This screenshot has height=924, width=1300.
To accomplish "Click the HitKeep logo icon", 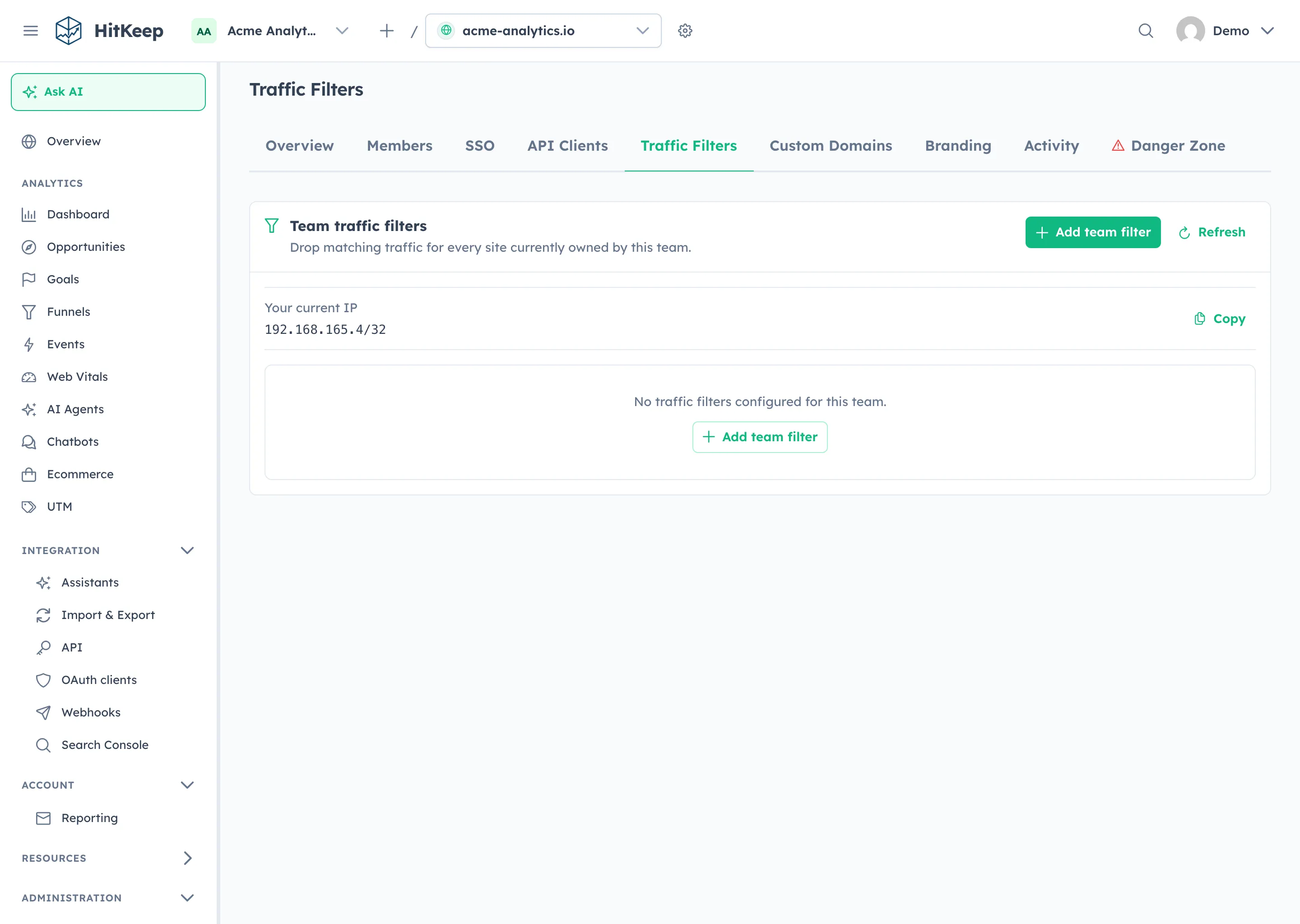I will click(x=68, y=31).
